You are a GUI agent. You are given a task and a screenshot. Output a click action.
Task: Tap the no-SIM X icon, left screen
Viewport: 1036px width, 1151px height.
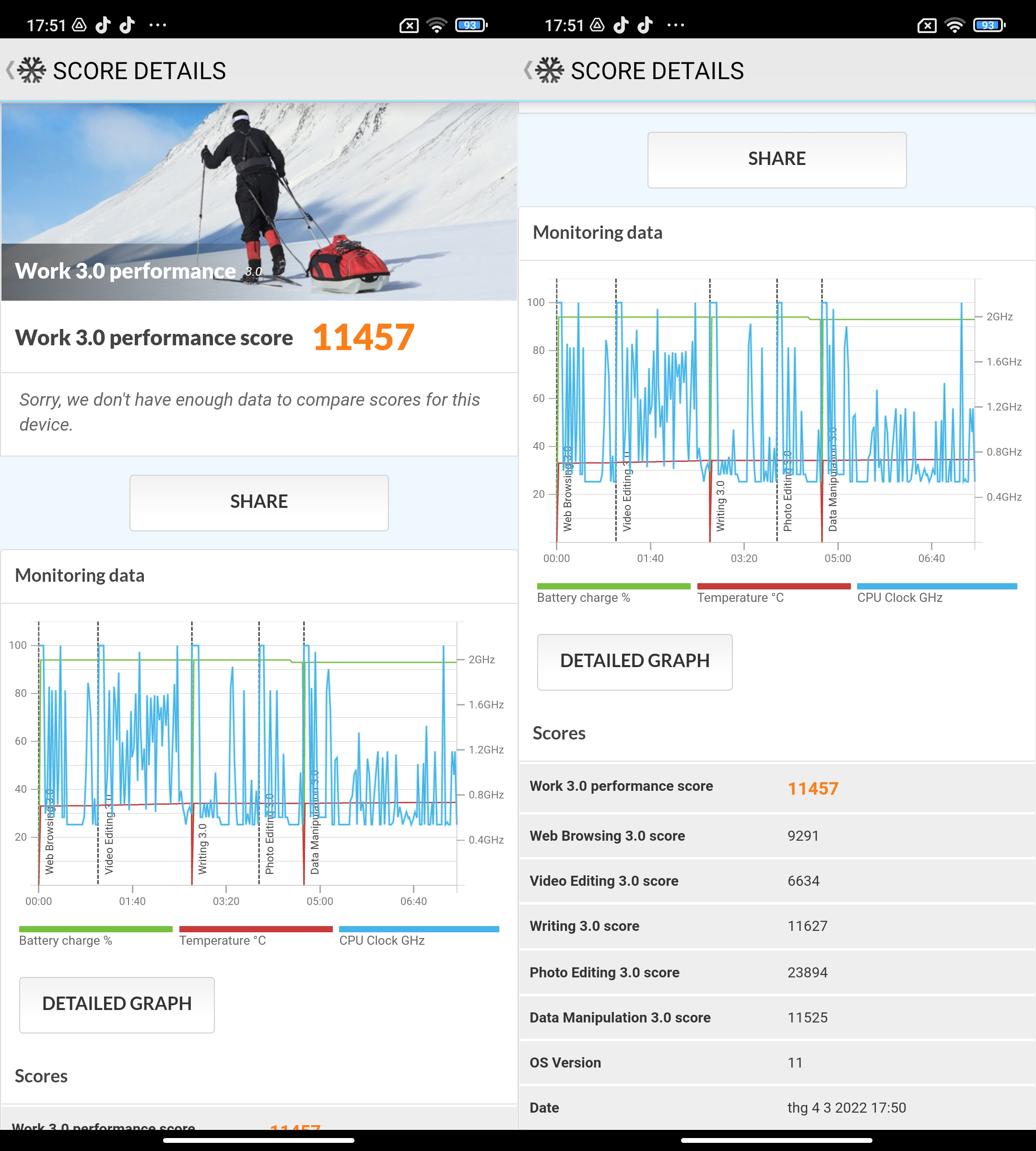pyautogui.click(x=409, y=25)
